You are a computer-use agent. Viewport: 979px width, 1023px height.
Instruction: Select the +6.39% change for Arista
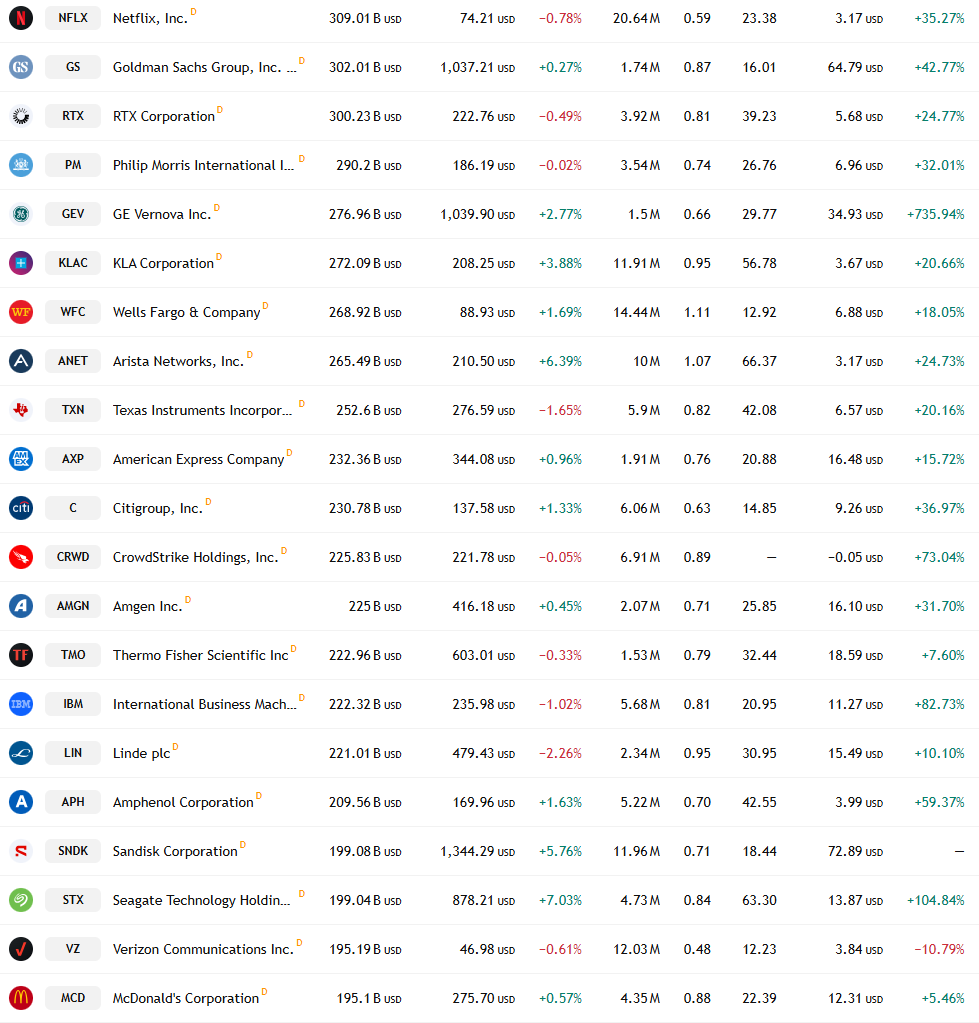[560, 361]
